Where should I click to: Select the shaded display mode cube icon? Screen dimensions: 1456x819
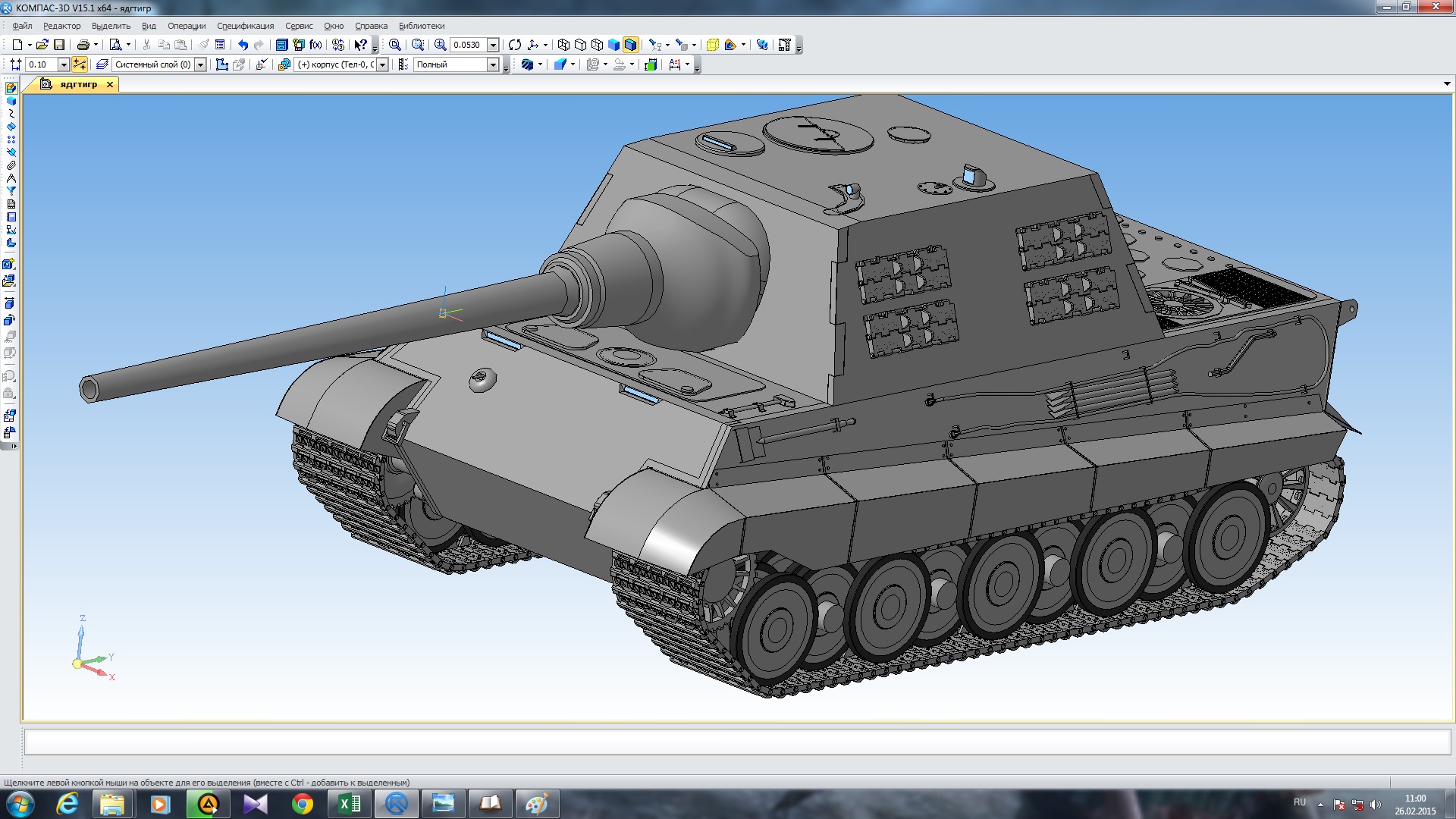tap(613, 44)
